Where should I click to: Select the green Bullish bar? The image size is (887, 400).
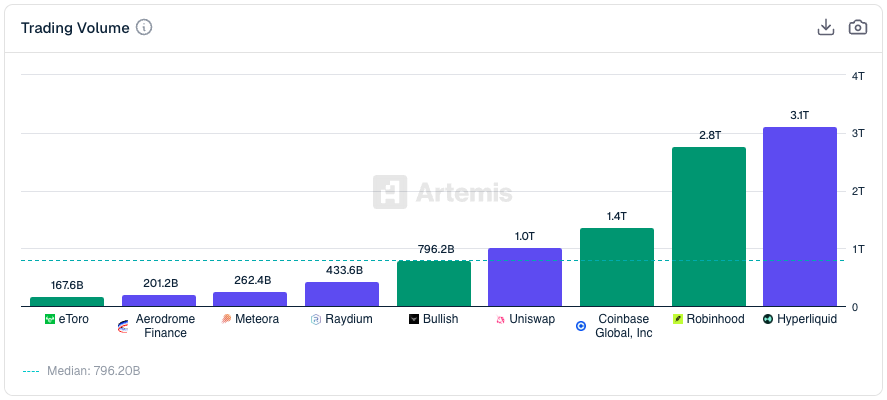coord(434,283)
